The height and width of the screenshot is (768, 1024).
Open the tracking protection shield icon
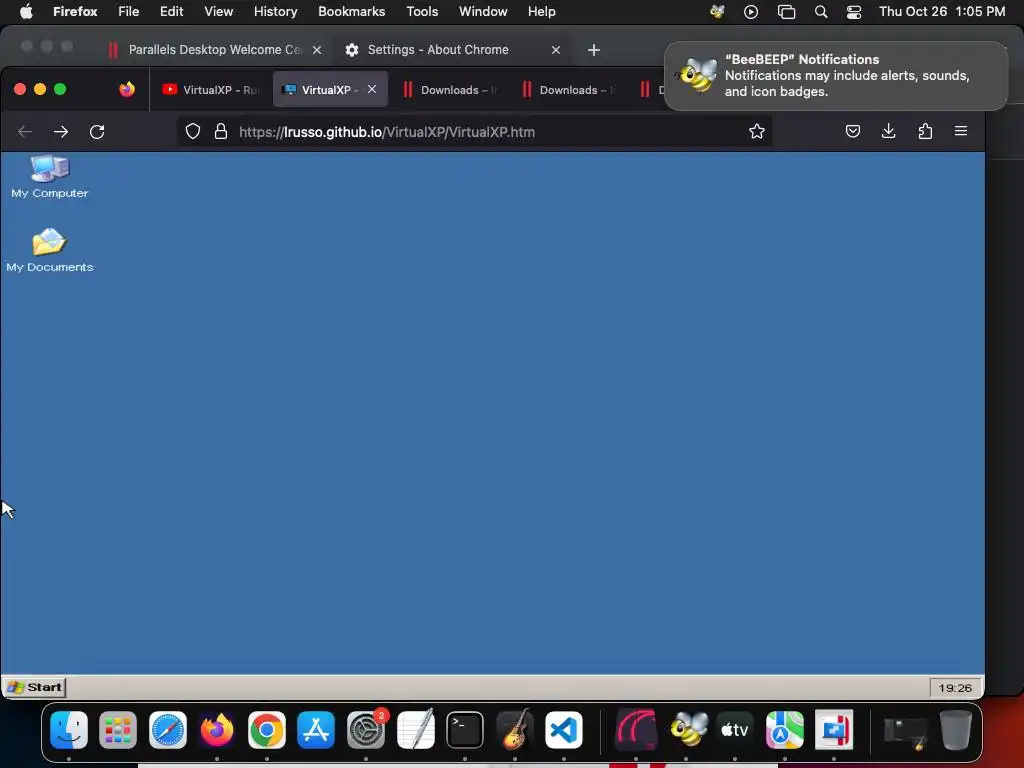pos(193,132)
